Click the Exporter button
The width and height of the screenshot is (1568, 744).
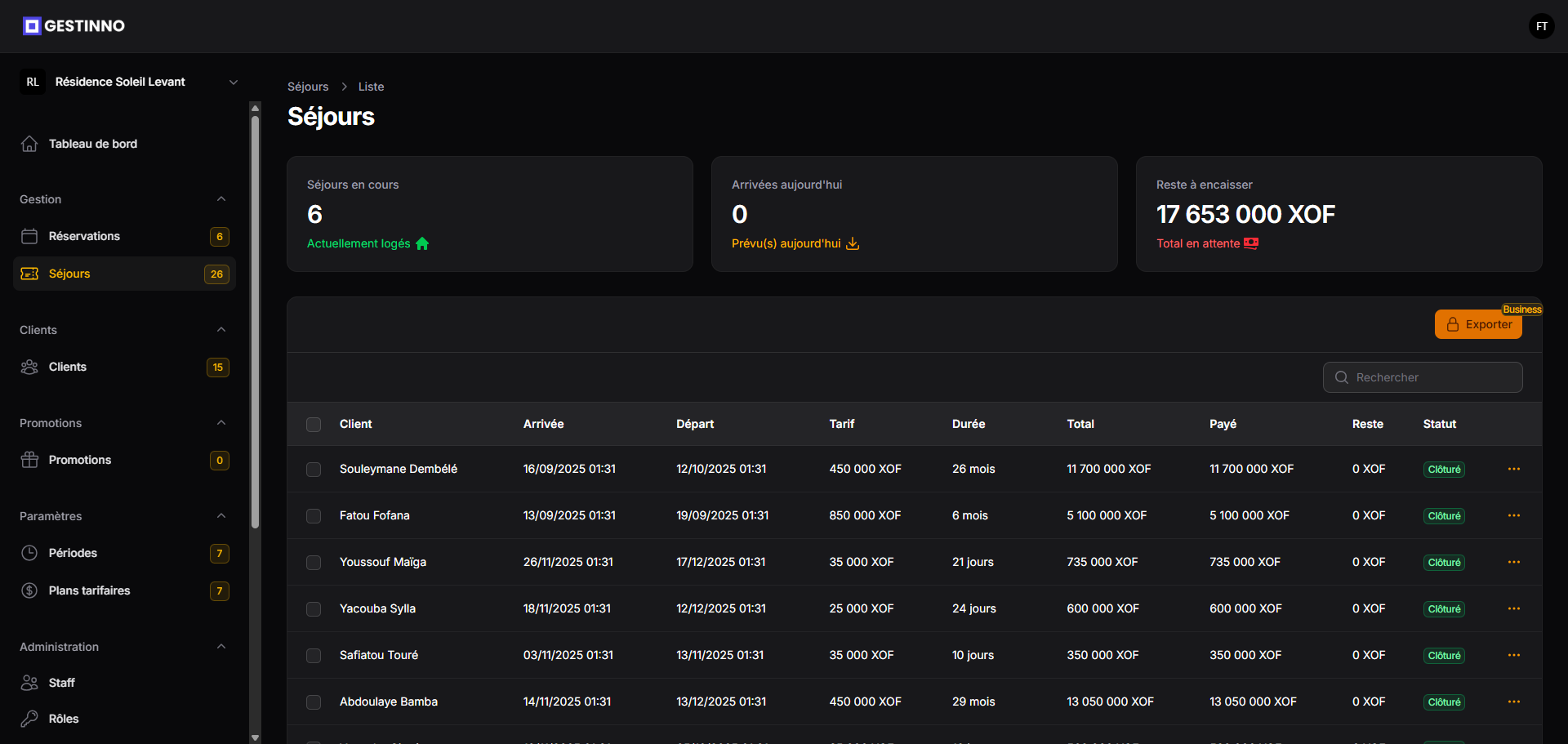pyautogui.click(x=1478, y=324)
